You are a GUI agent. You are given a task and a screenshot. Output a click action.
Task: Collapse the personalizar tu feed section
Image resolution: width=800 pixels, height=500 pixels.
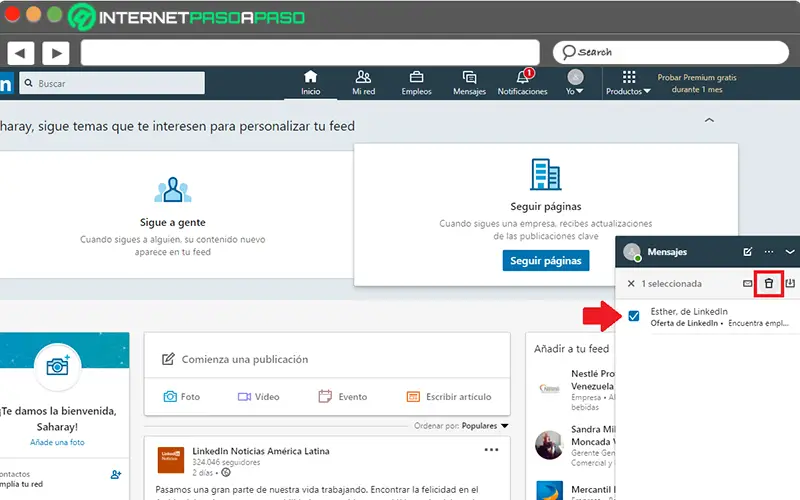709,120
